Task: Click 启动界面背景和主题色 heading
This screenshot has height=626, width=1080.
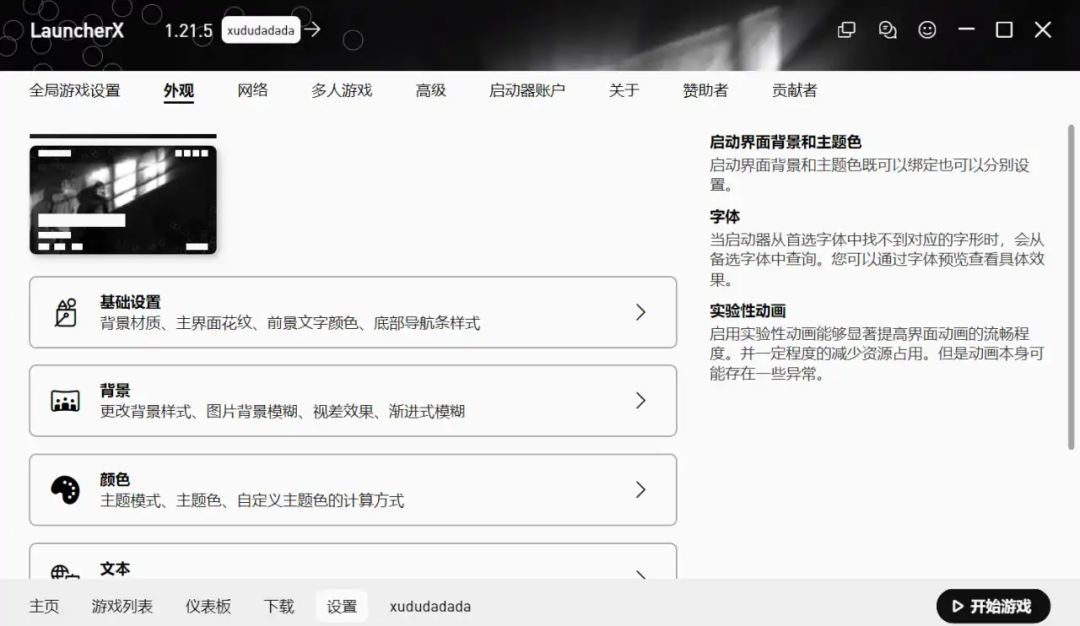Action: [785, 142]
